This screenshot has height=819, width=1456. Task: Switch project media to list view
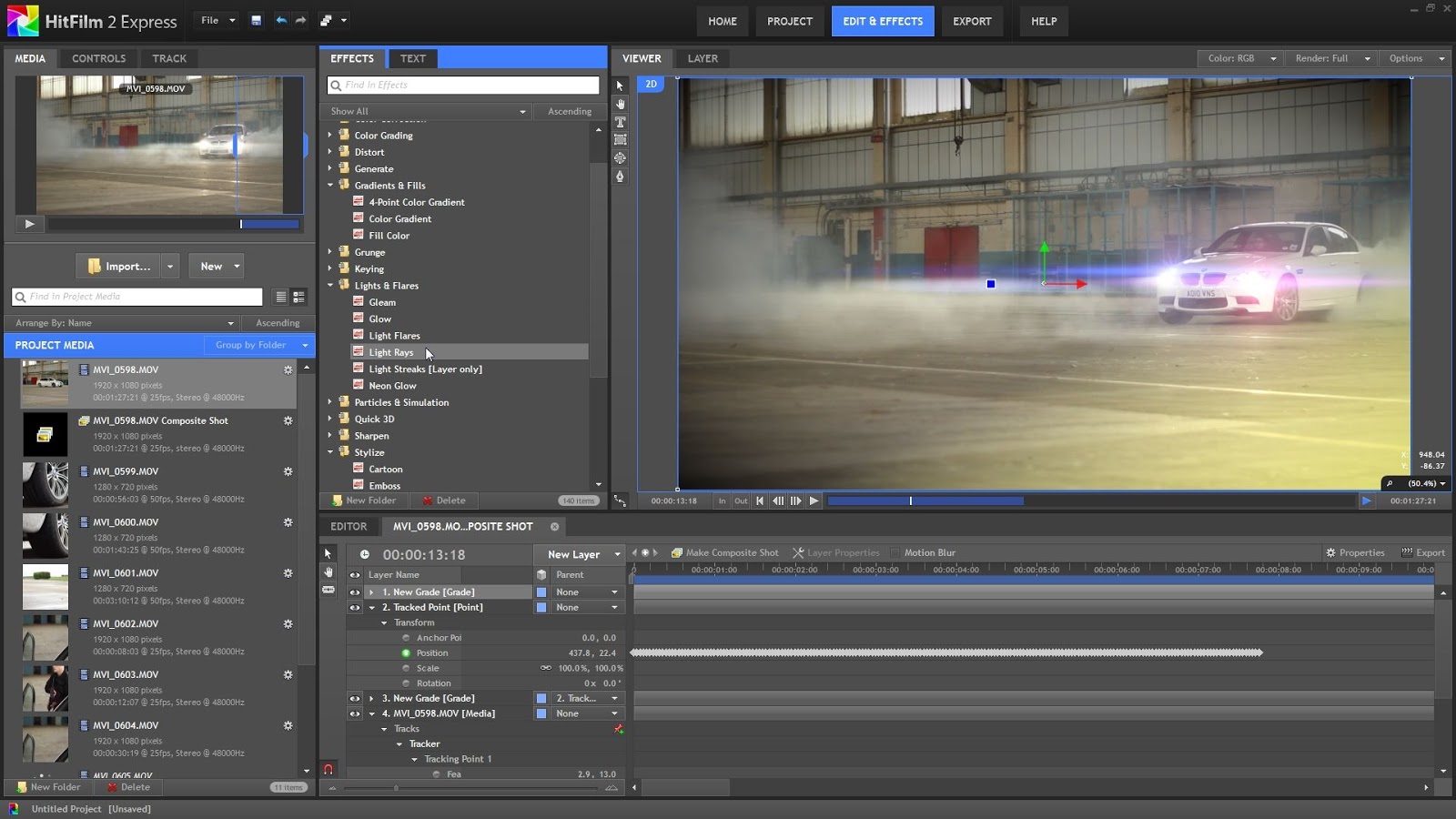(280, 297)
